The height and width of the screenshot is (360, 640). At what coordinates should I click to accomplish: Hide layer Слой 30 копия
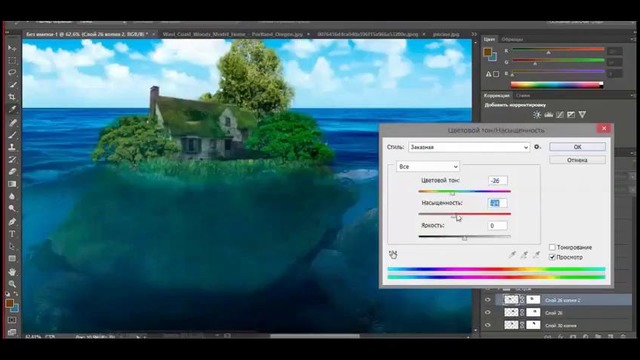pyautogui.click(x=488, y=325)
